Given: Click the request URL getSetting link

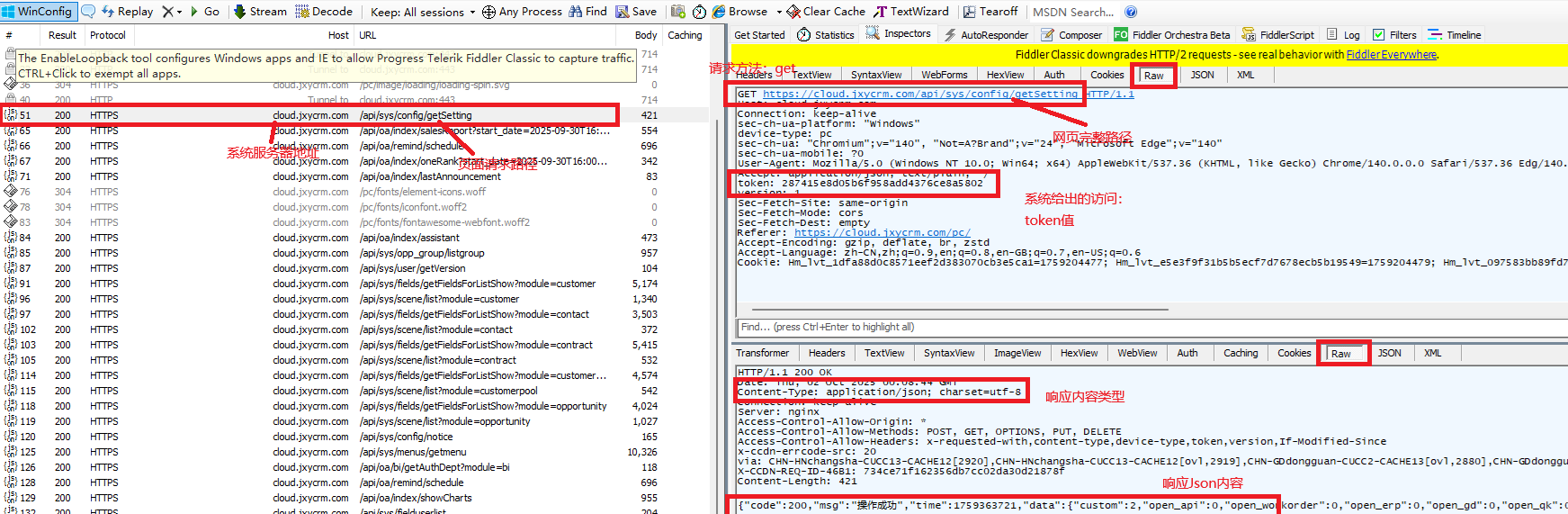Looking at the screenshot, I should point(919,94).
